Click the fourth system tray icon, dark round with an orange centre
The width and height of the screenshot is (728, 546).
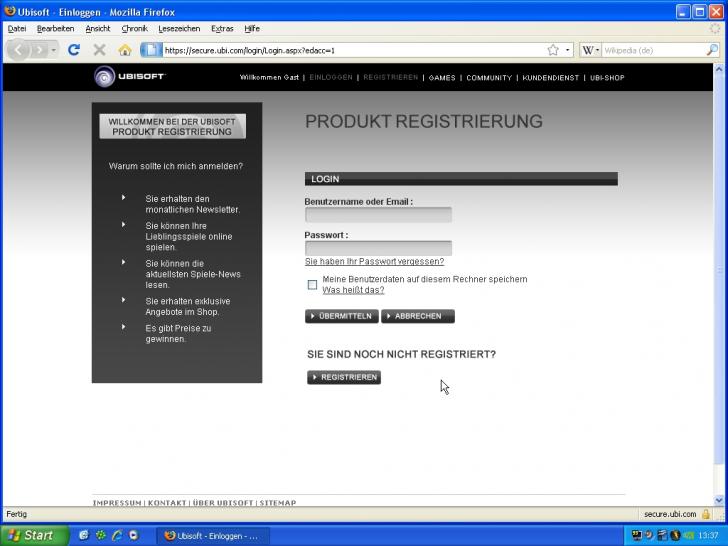(x=675, y=535)
